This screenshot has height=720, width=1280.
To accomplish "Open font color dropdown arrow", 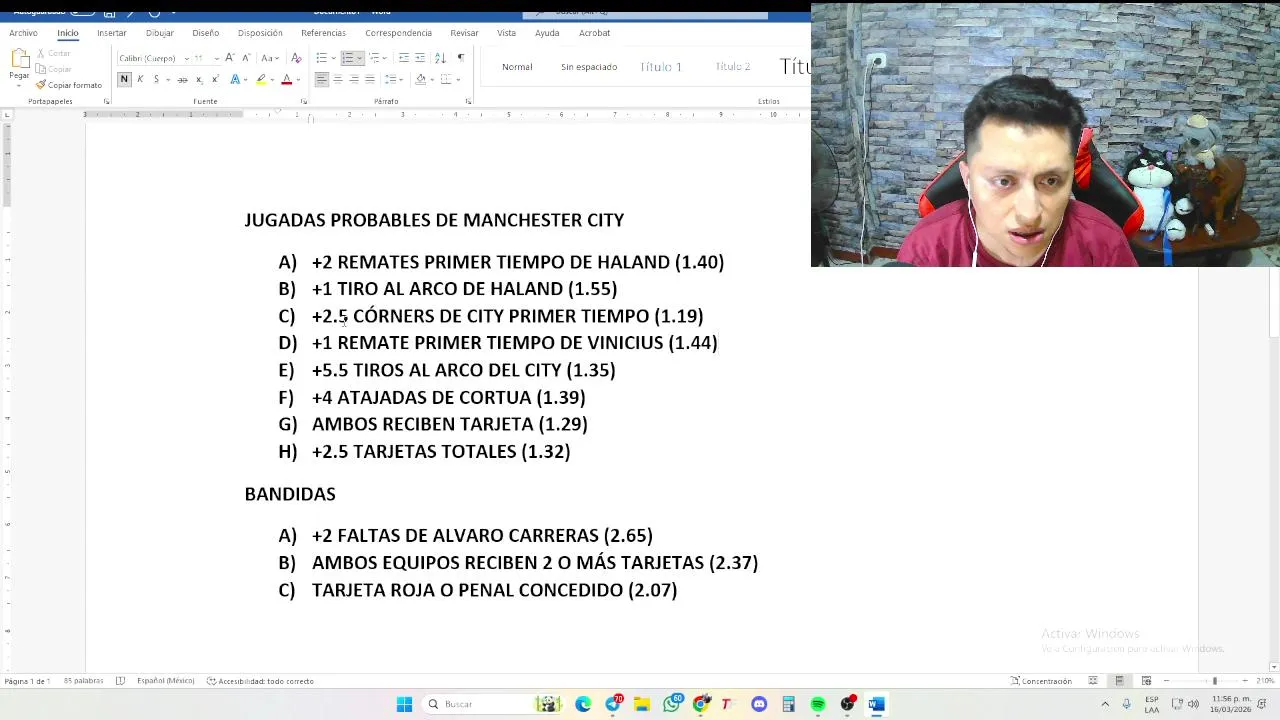I will pyautogui.click(x=298, y=79).
